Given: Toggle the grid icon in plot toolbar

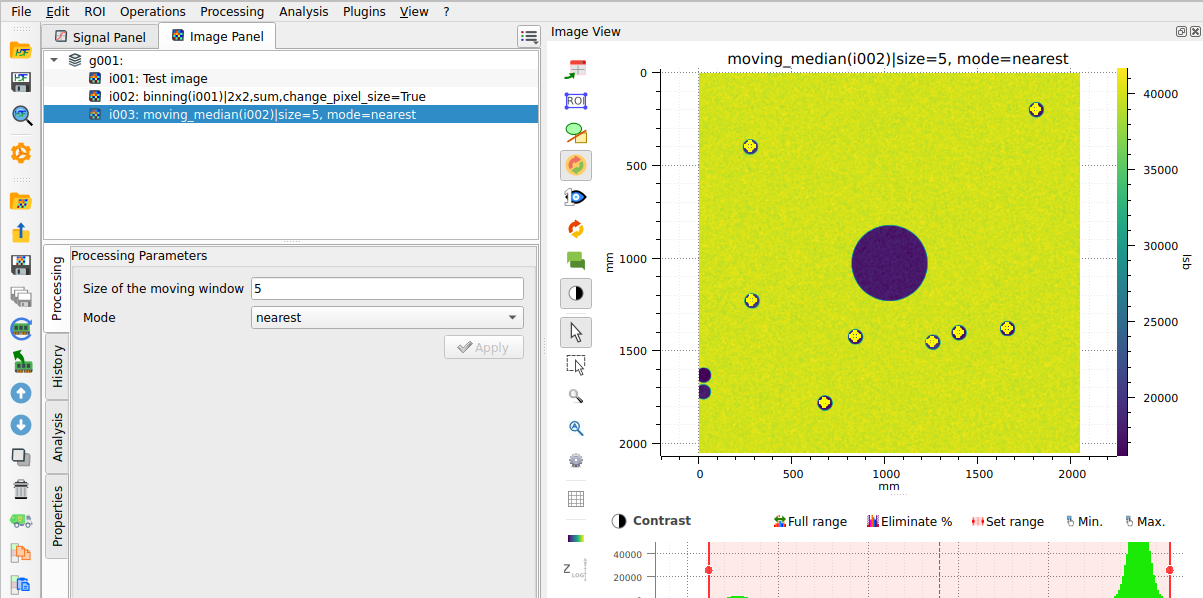Looking at the screenshot, I should click(x=576, y=499).
